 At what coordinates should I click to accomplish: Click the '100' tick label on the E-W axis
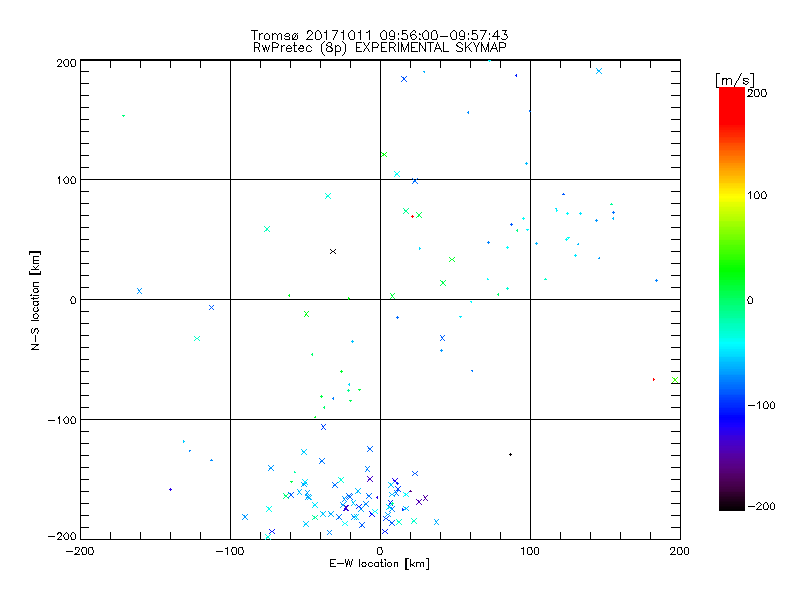[530, 552]
